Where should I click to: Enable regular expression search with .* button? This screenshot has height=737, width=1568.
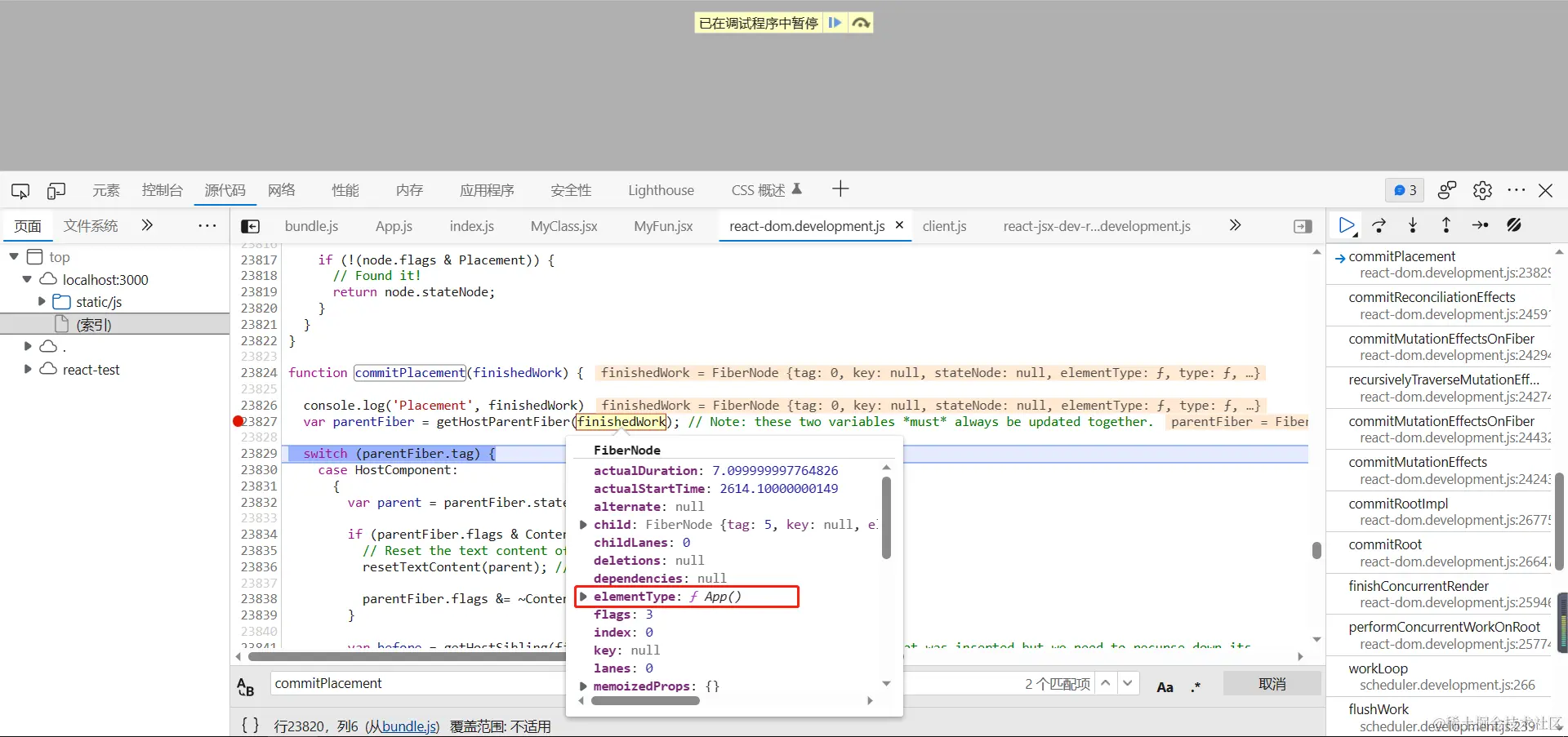[1196, 686]
